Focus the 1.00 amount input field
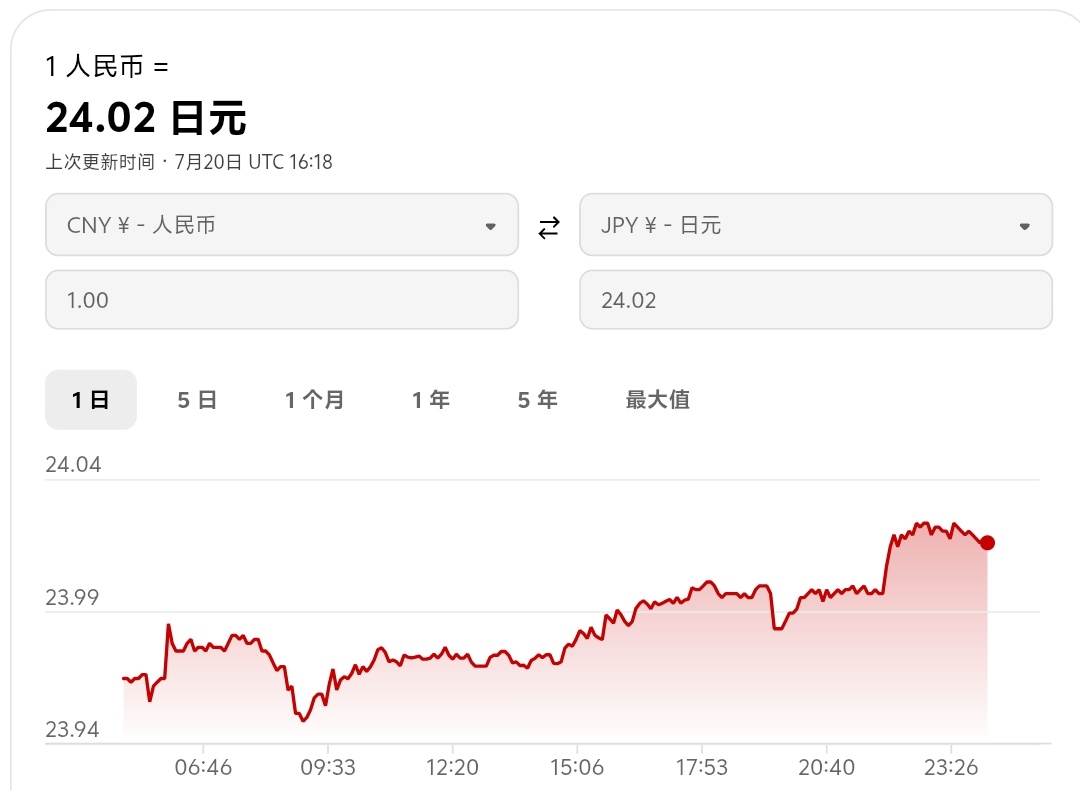 click(282, 300)
